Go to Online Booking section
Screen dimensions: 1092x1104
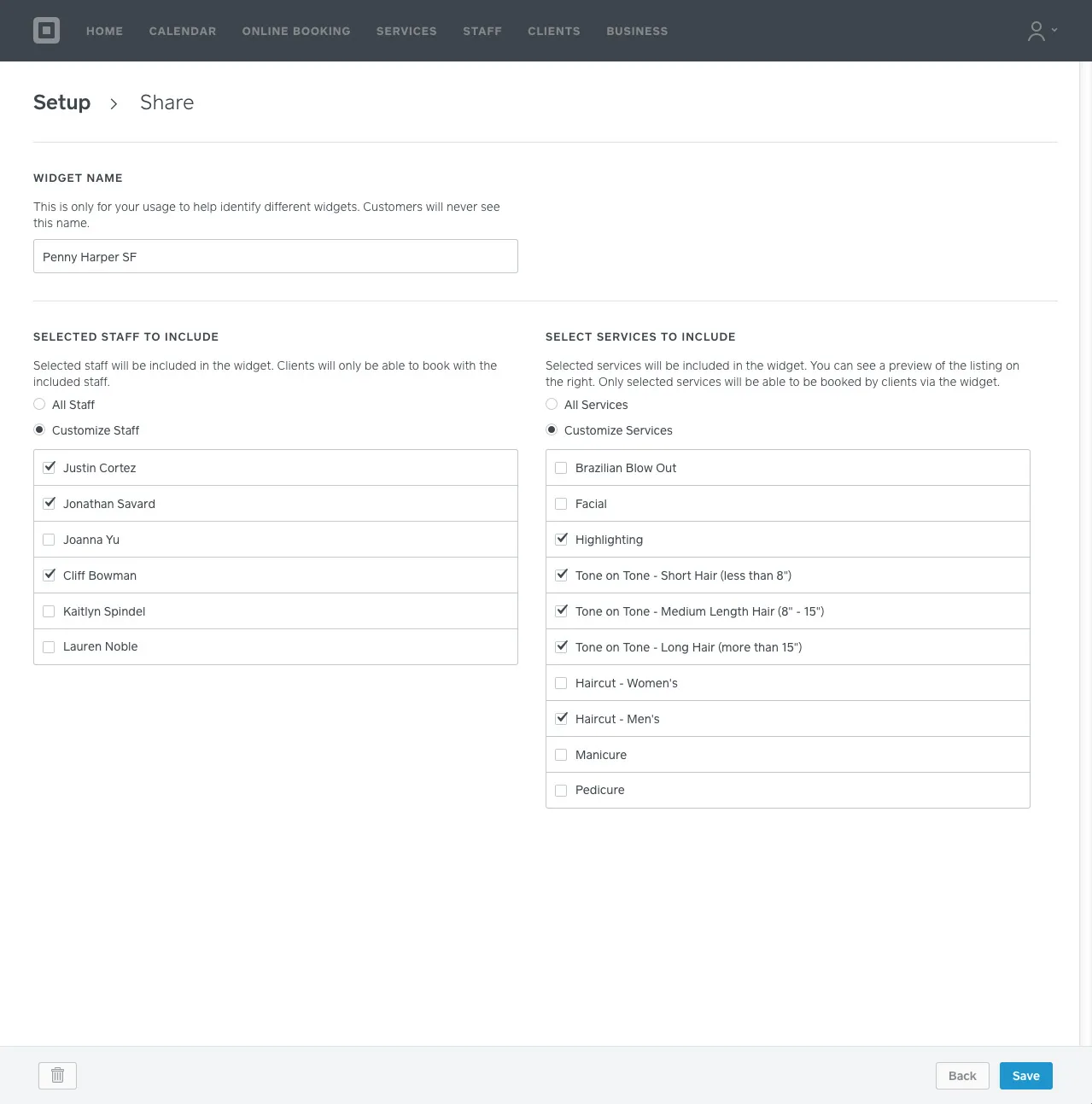(295, 31)
